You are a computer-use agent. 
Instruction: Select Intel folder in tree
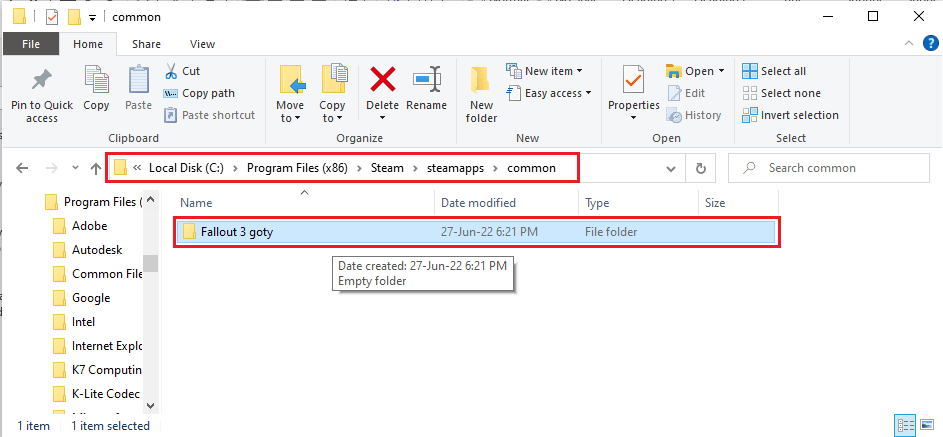pyautogui.click(x=74, y=322)
